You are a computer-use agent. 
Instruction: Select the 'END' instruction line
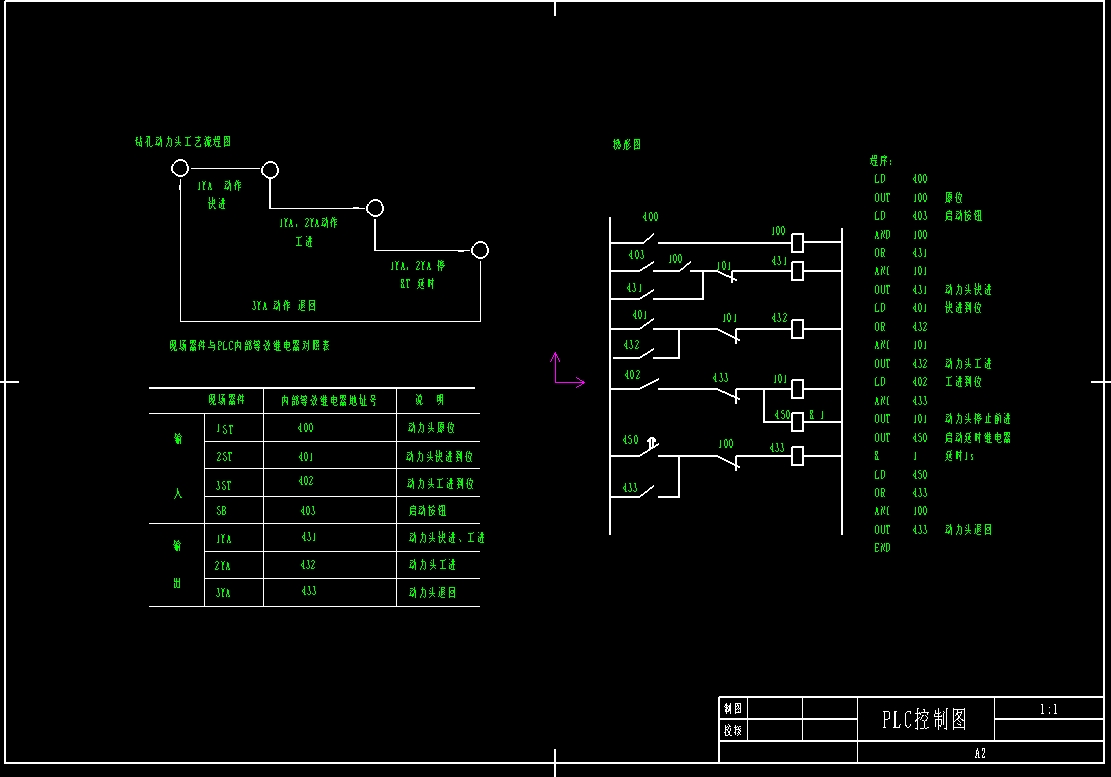click(x=882, y=548)
